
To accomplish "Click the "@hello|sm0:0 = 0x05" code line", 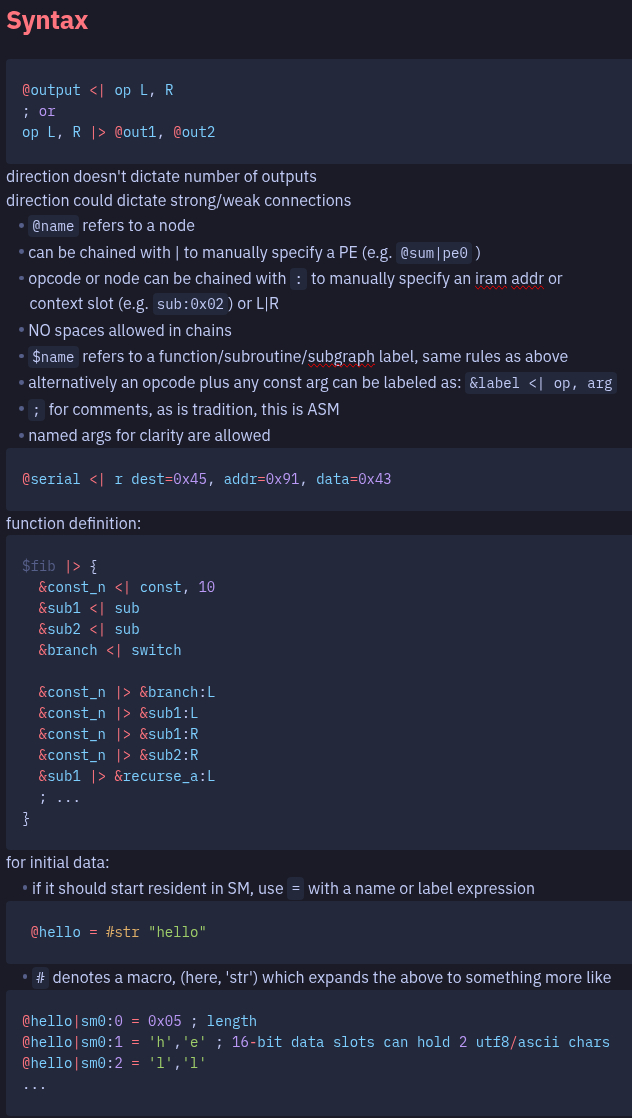I will click(x=139, y=1021).
